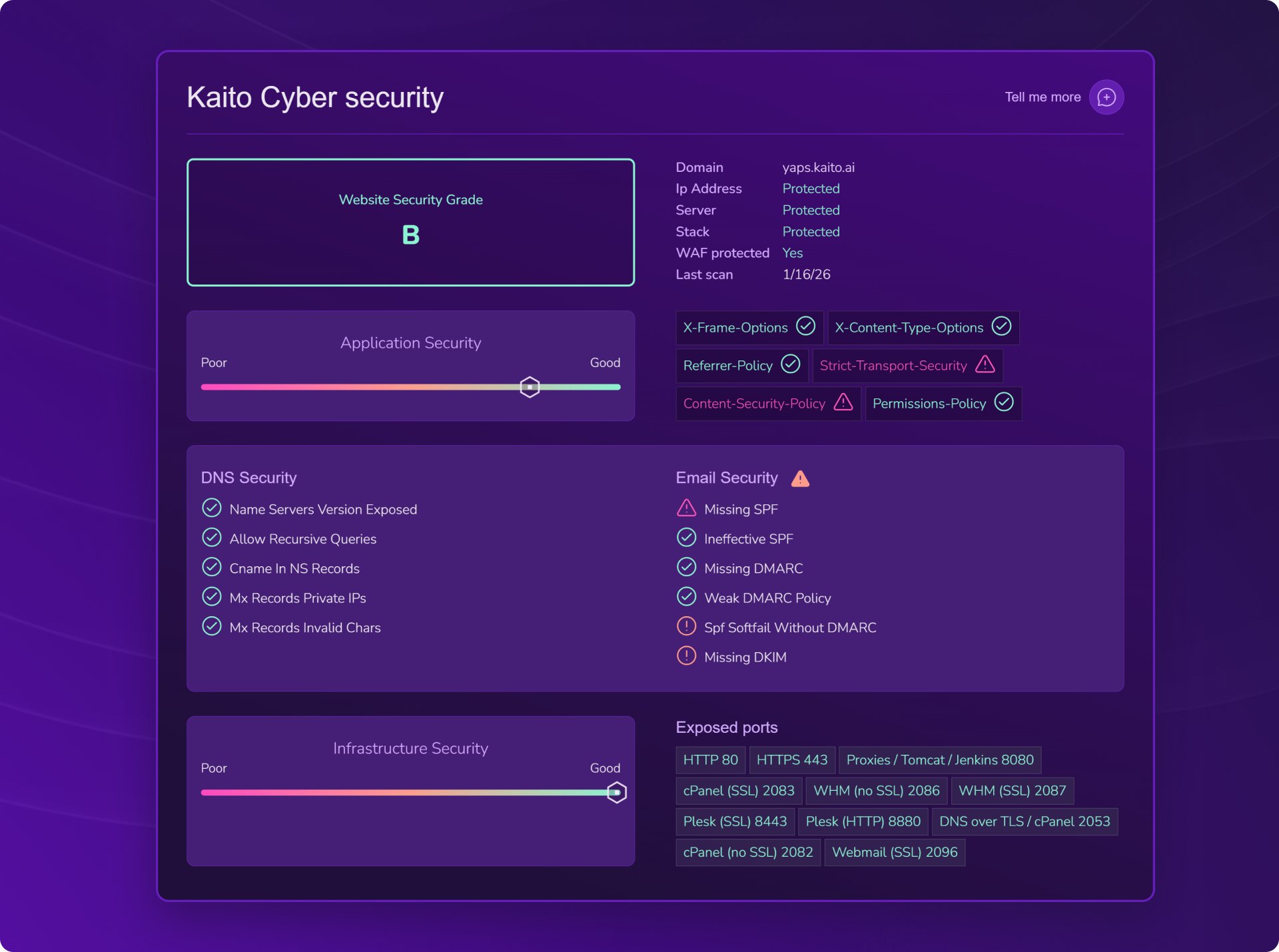Viewport: 1279px width, 952px height.
Task: Click the Strict-Transport-Security warning icon
Action: (985, 364)
